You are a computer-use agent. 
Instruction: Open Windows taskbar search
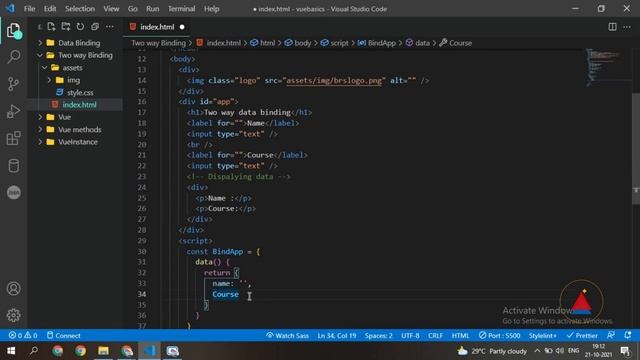[34, 351]
